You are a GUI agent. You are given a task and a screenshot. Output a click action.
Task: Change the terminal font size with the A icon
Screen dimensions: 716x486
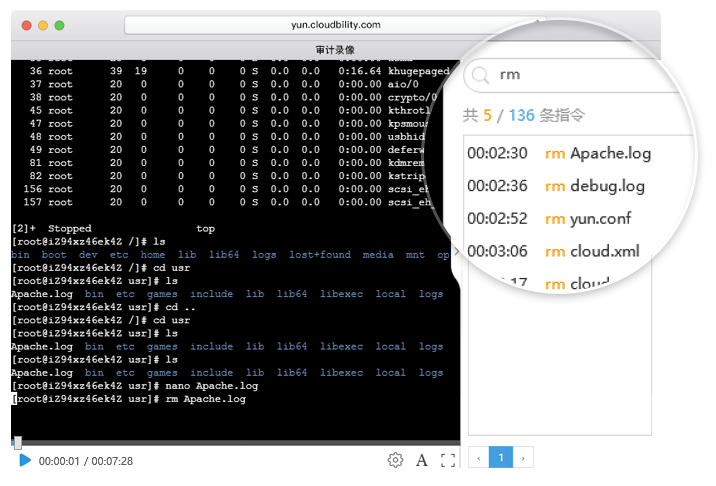tap(421, 460)
